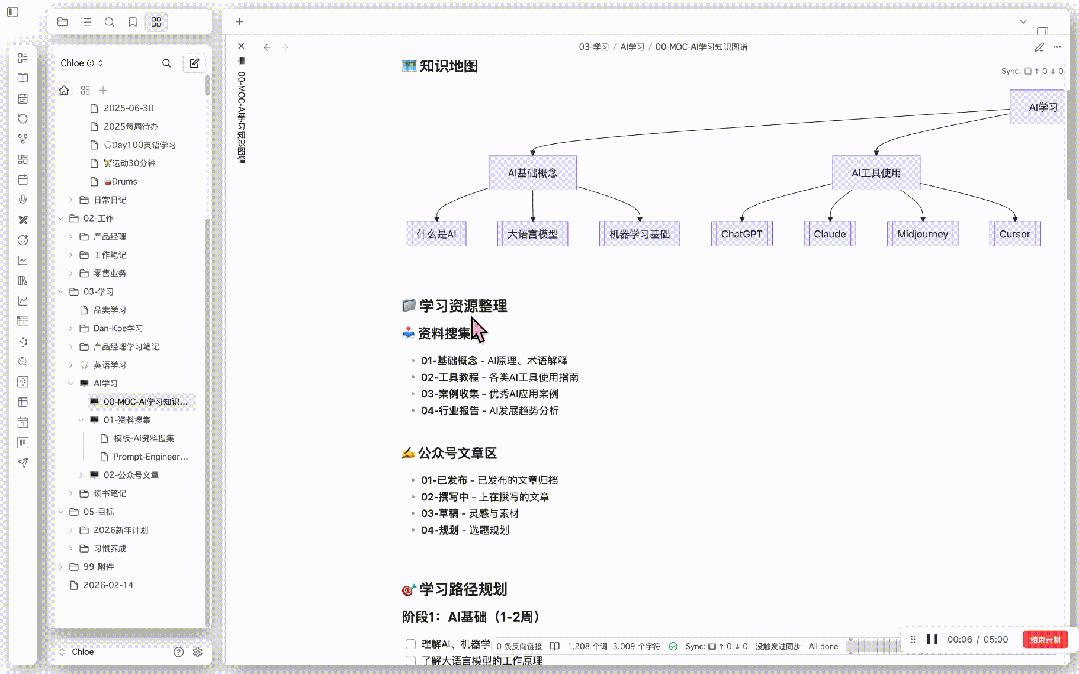Navigate forward with right arrow
Viewport: 1079px width, 674px height.
286,47
